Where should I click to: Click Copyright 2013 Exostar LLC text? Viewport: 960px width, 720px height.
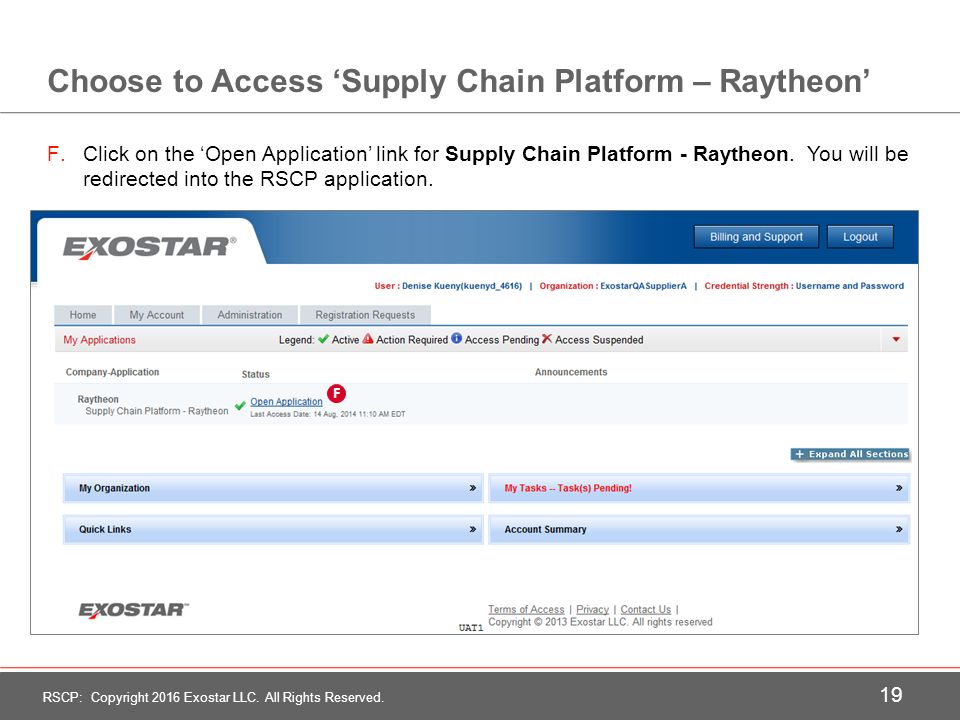point(600,622)
